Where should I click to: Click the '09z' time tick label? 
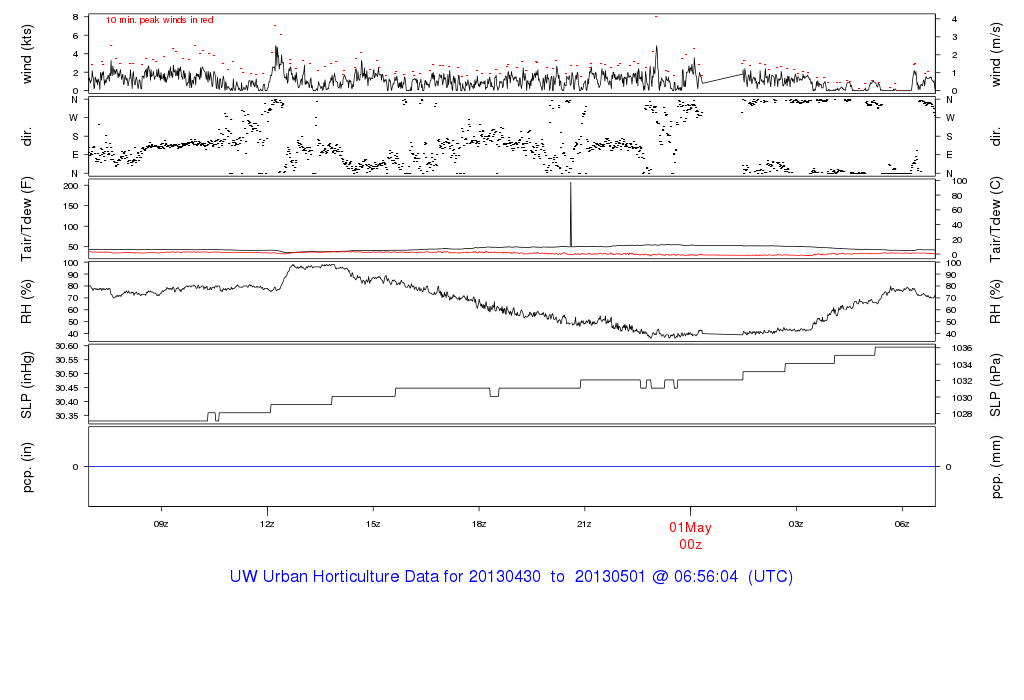161,524
